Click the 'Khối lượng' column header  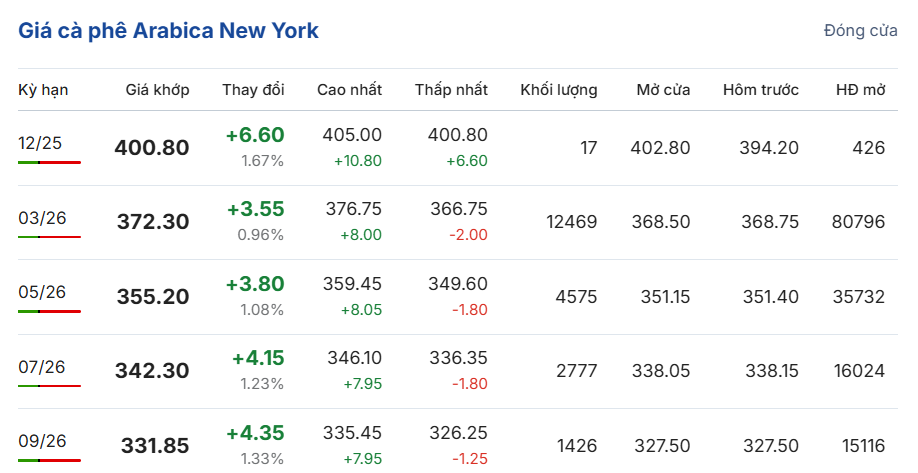(x=558, y=90)
